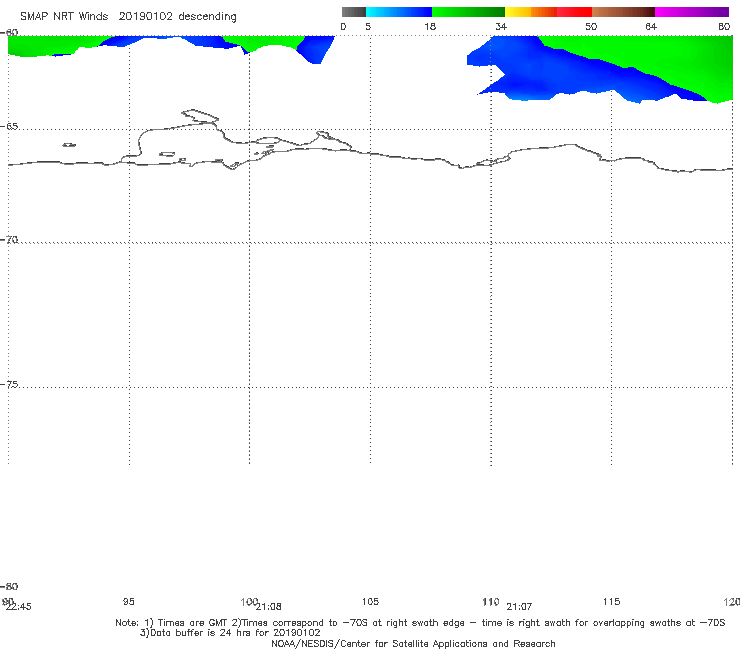Select the green segment of the color bar
This screenshot has width=740, height=650.
pos(468,12)
